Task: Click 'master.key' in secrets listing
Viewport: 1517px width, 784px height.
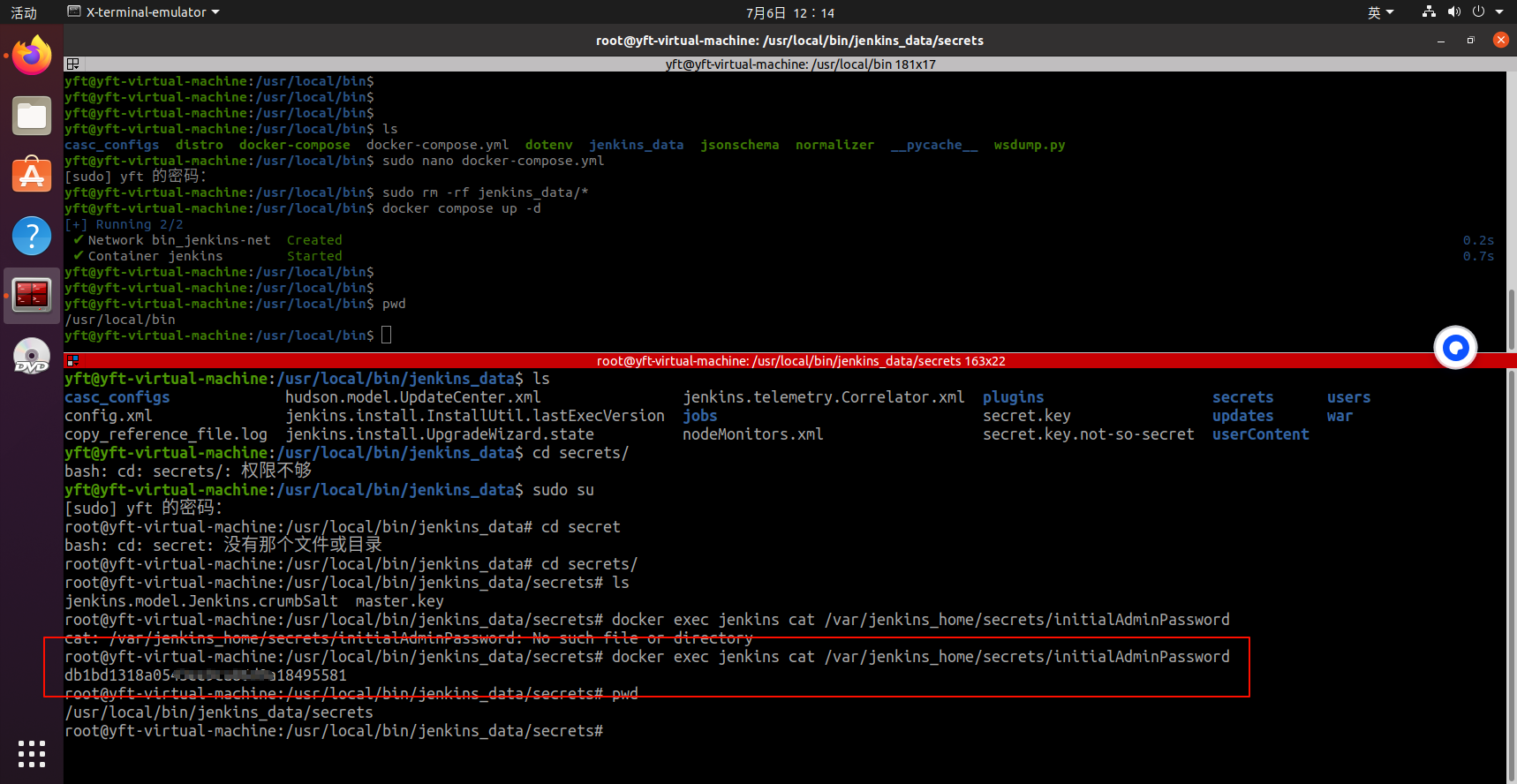Action: 399,601
